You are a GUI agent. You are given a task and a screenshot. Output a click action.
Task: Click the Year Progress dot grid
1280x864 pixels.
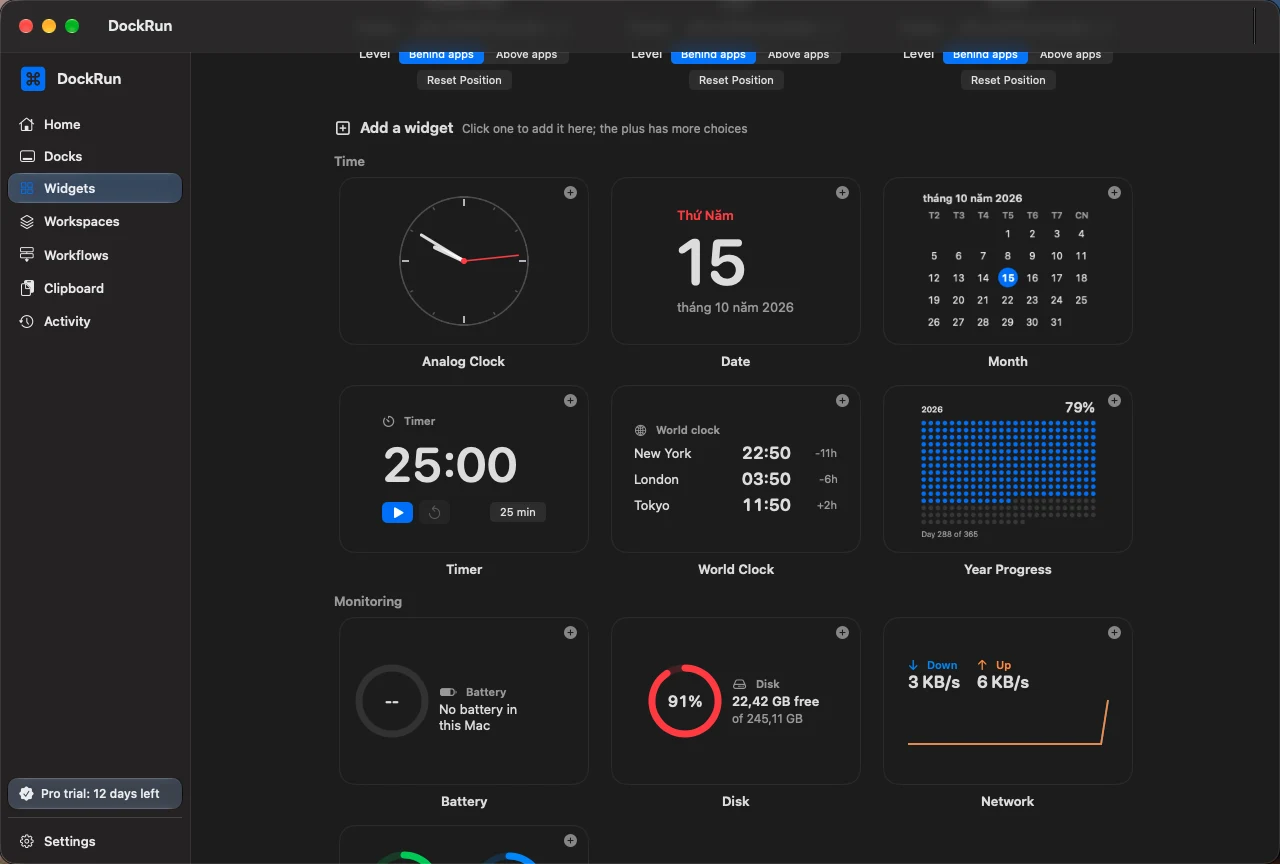coord(1008,472)
